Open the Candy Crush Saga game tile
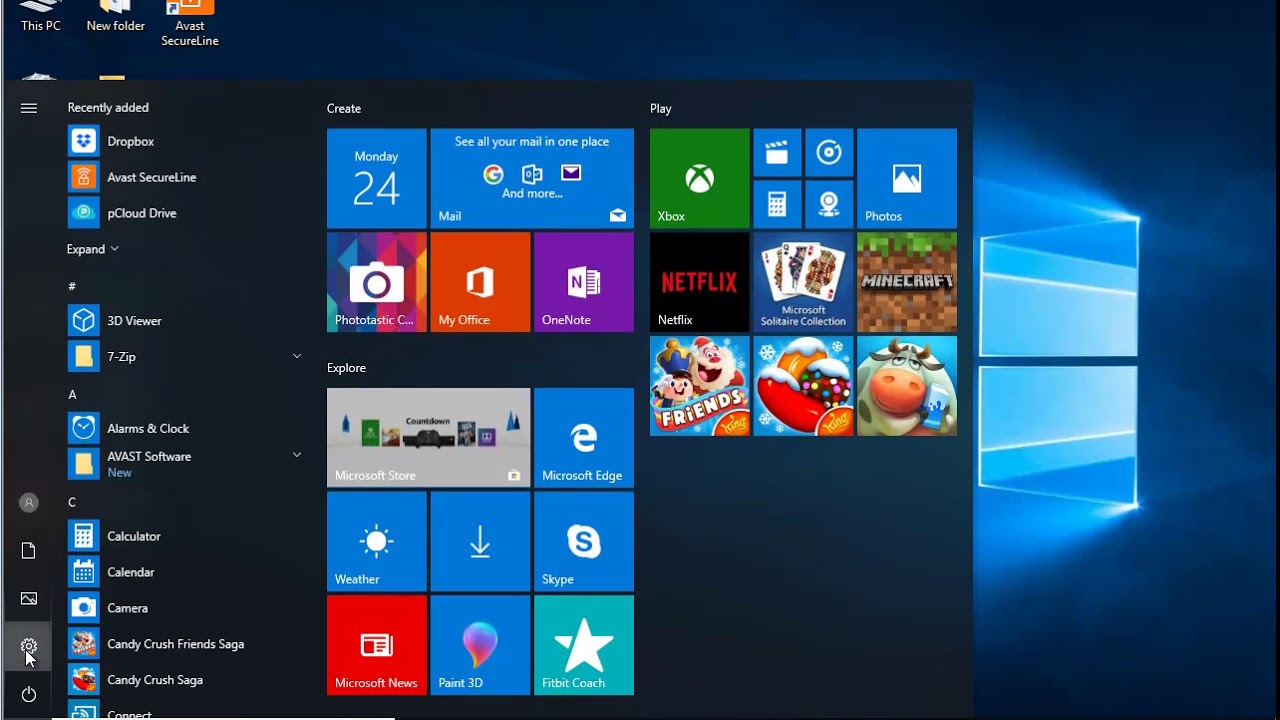 803,386
